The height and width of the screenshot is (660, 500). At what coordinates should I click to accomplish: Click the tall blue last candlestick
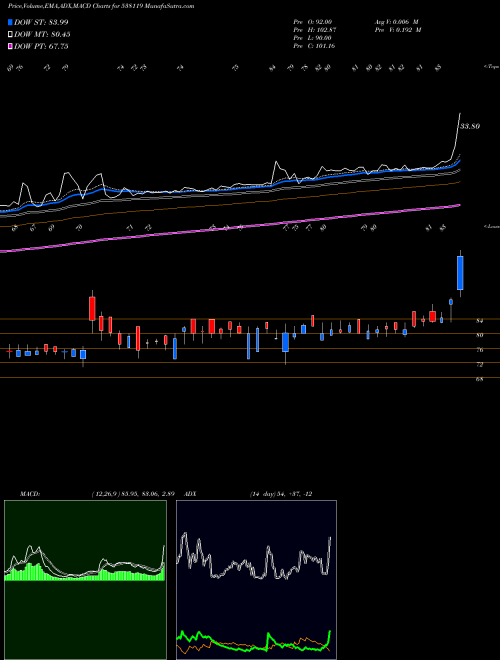click(460, 273)
